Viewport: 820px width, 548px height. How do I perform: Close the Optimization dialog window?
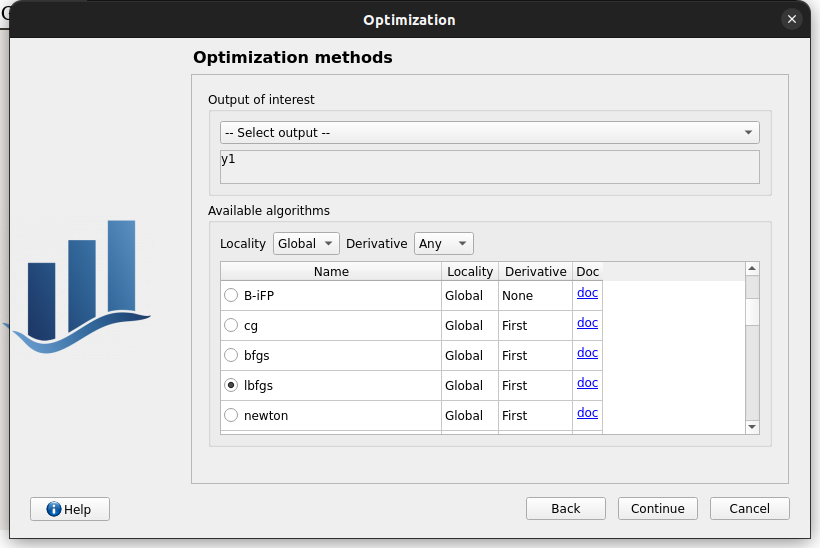tap(792, 19)
